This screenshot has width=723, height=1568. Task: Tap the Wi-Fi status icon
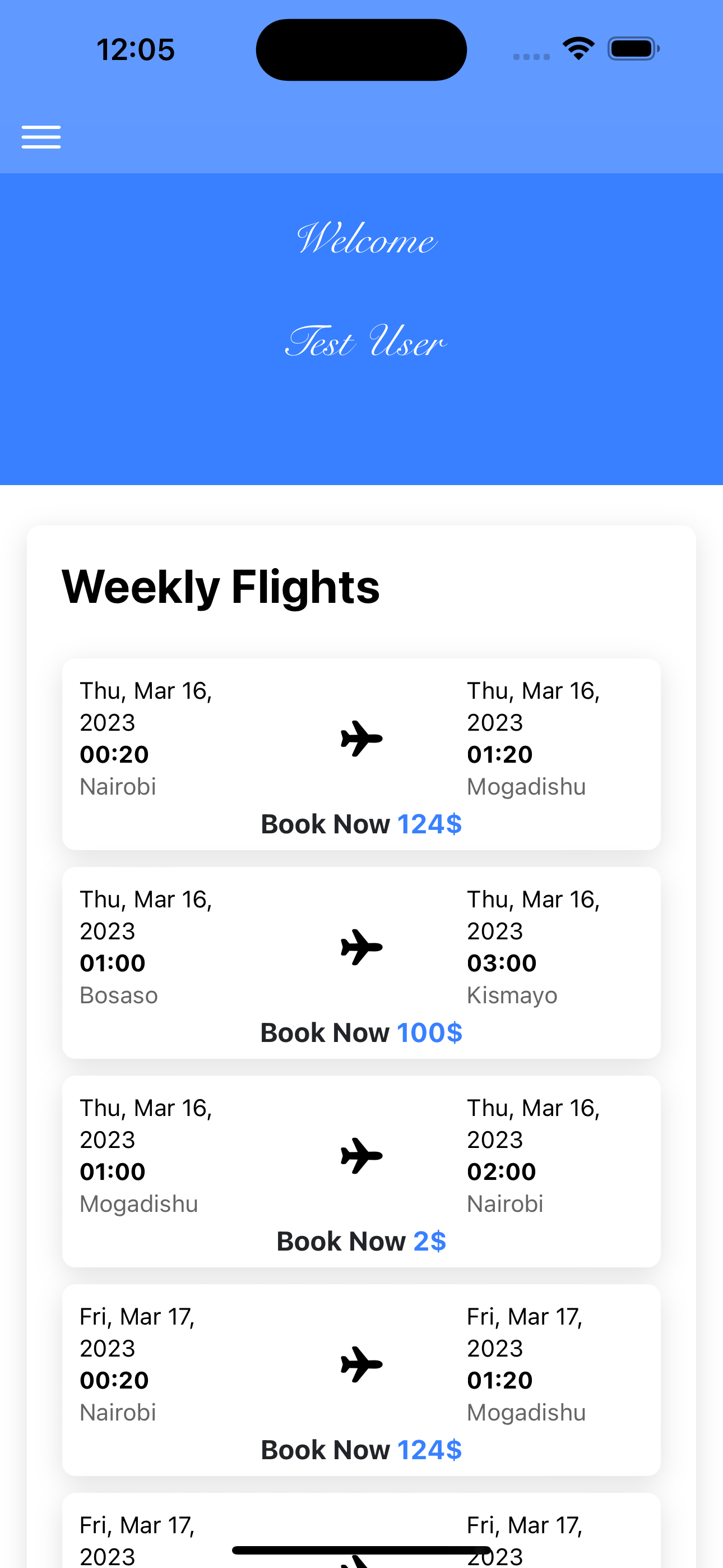[x=578, y=49]
